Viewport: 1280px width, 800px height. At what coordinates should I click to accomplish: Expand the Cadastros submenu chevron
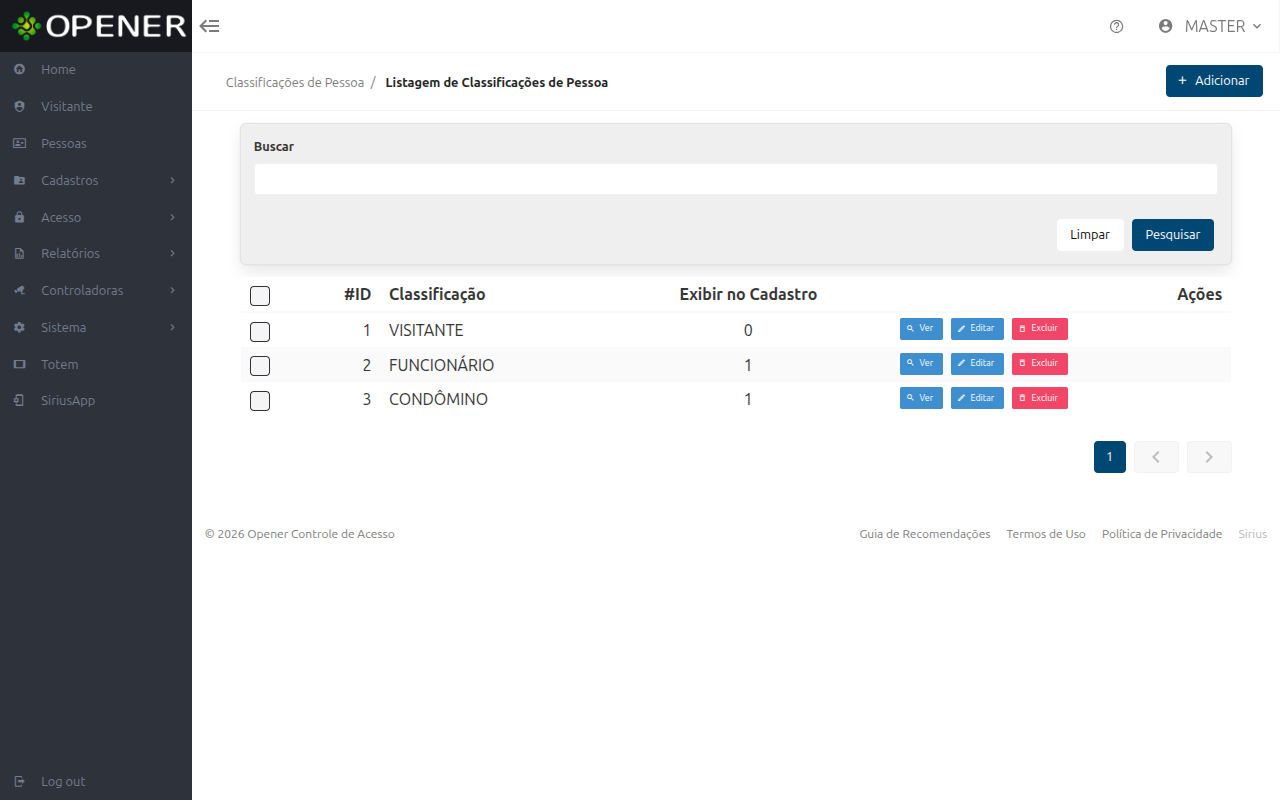point(173,181)
